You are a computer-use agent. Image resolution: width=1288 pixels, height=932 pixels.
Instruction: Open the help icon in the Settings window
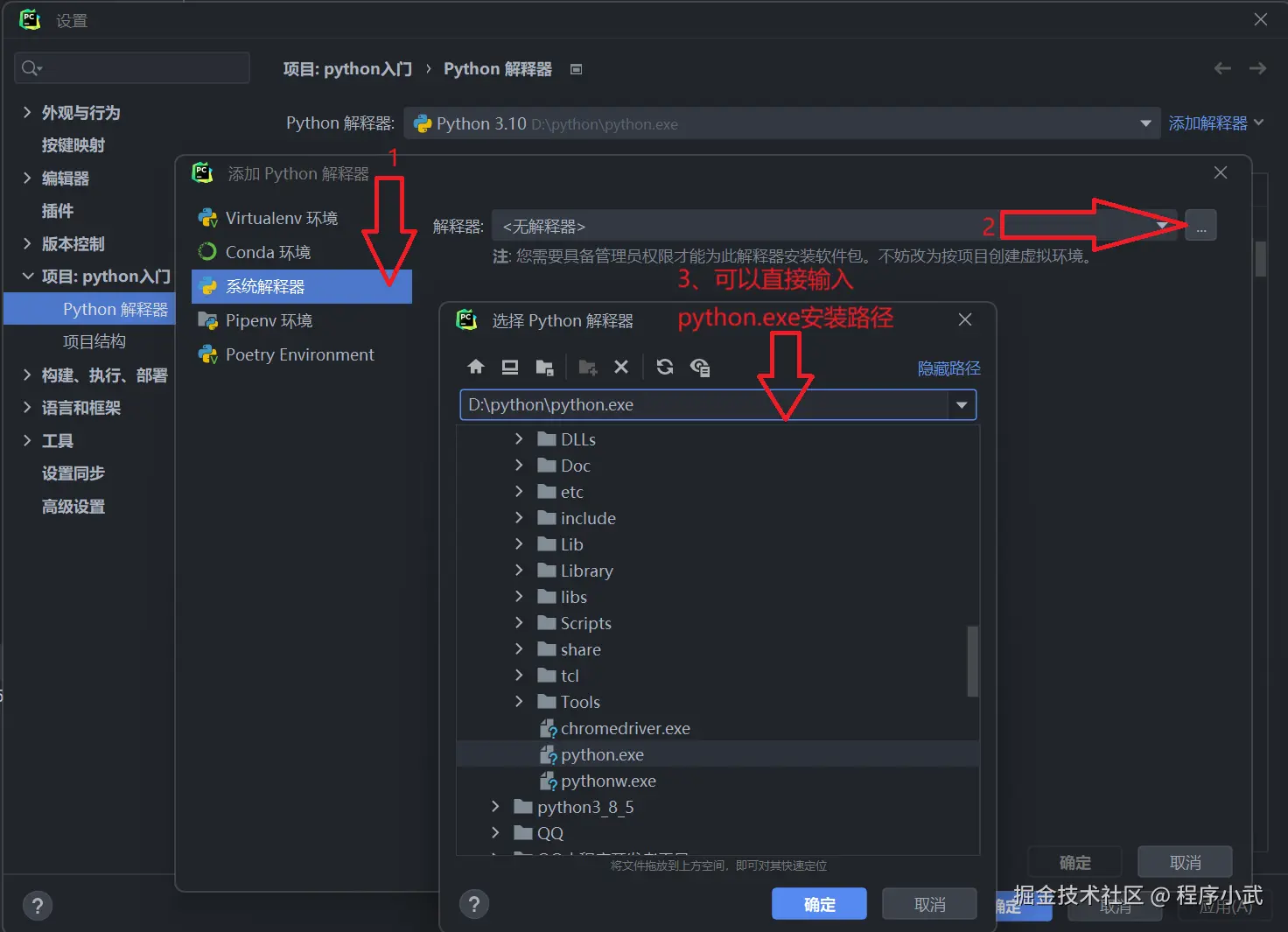pyautogui.click(x=38, y=906)
